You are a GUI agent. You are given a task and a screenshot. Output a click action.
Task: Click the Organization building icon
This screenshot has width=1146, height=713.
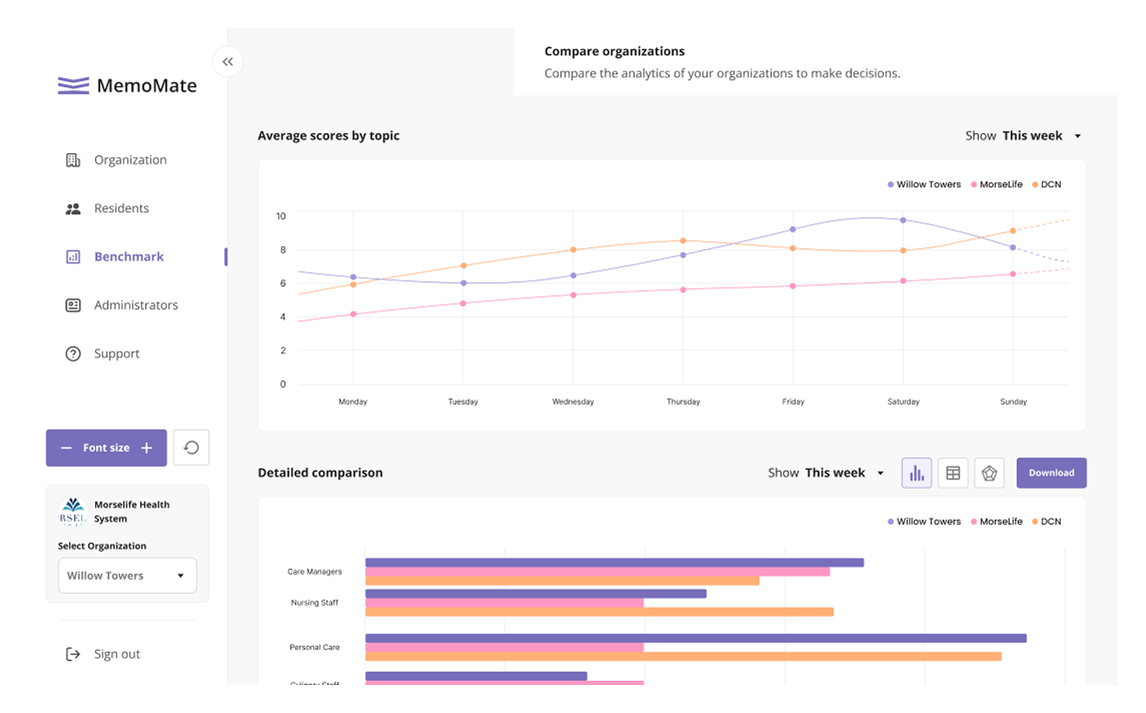73,160
